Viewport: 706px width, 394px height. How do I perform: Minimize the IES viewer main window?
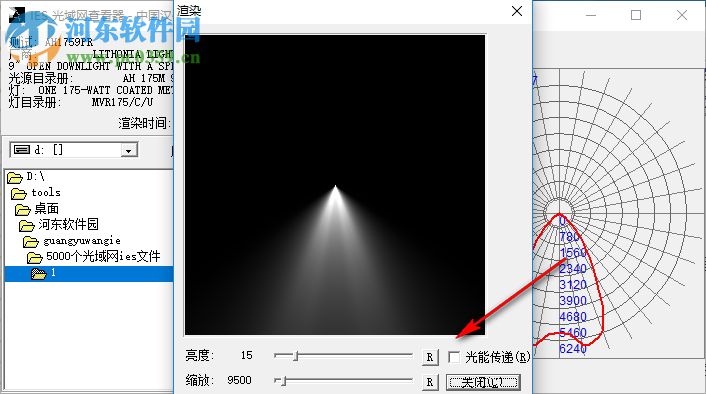coord(591,15)
